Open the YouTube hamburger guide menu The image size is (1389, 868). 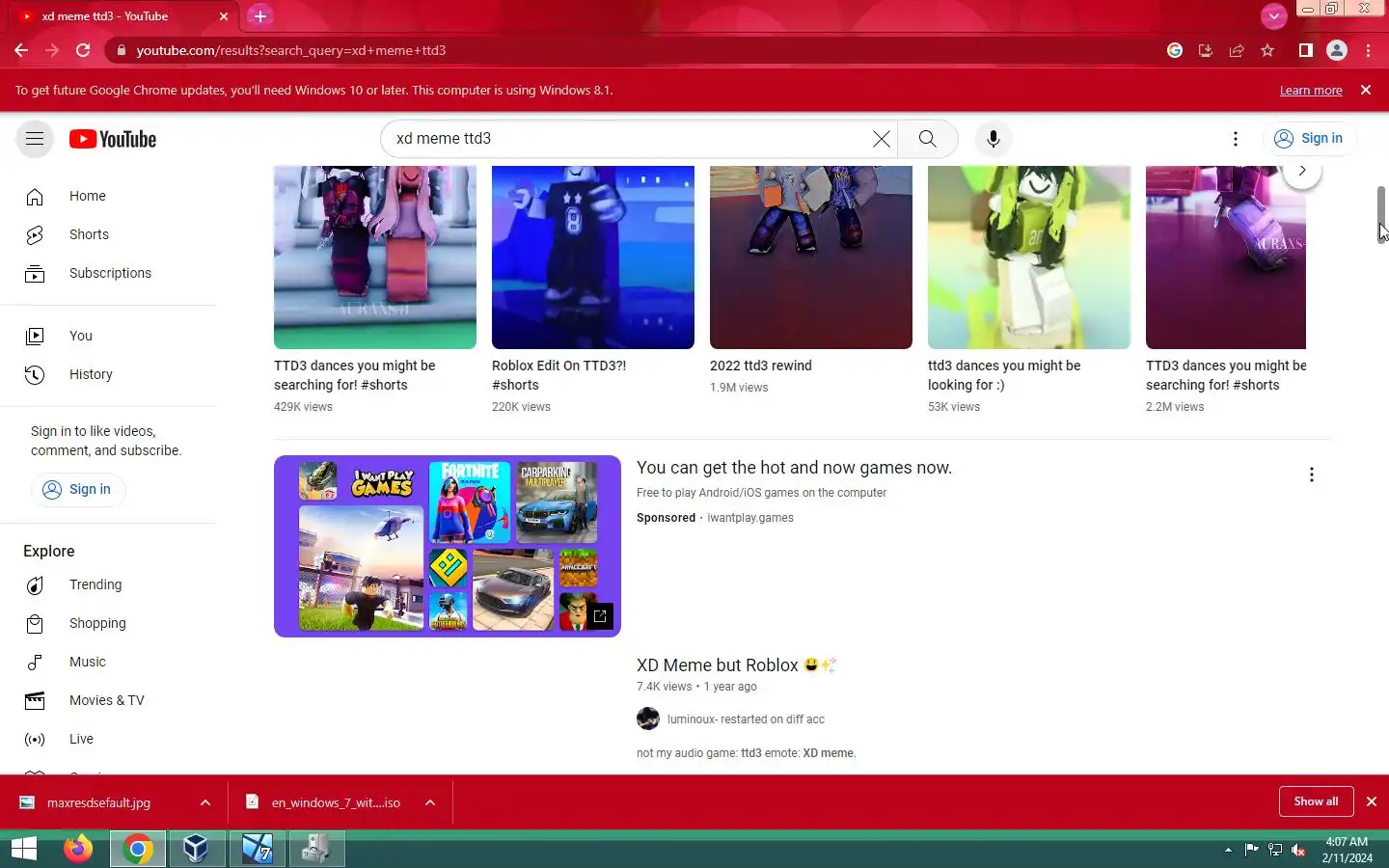pos(35,139)
